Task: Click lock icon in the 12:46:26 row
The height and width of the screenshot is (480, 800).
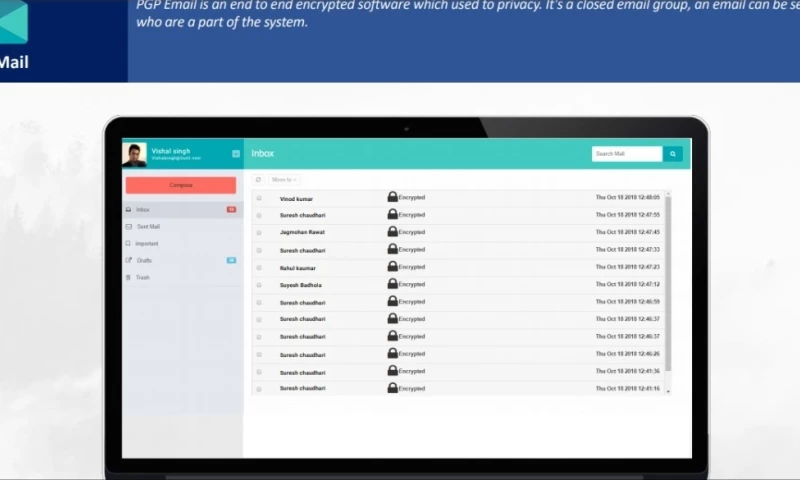Action: click(392, 353)
